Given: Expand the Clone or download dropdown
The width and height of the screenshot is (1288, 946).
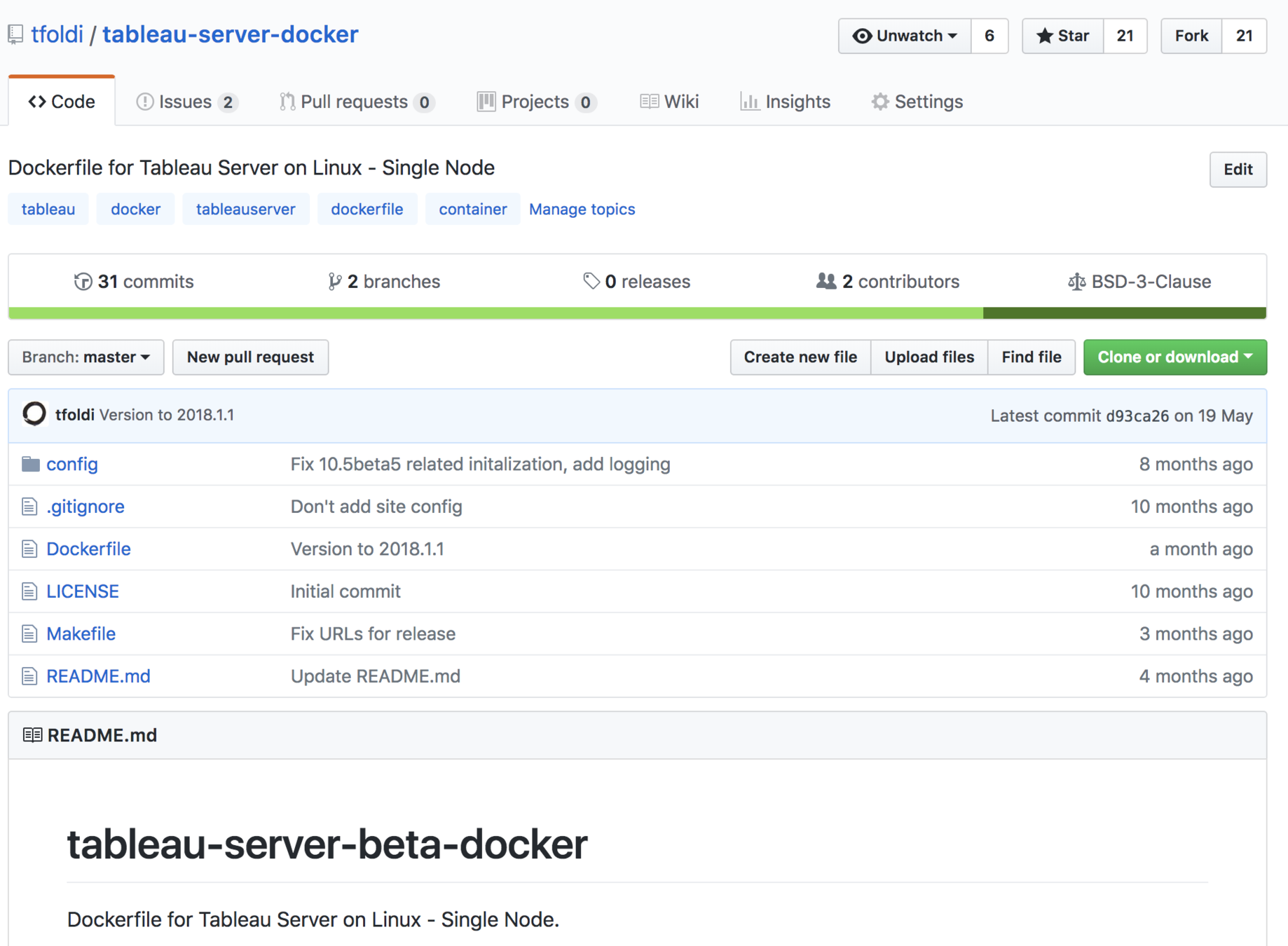Looking at the screenshot, I should (x=1174, y=357).
